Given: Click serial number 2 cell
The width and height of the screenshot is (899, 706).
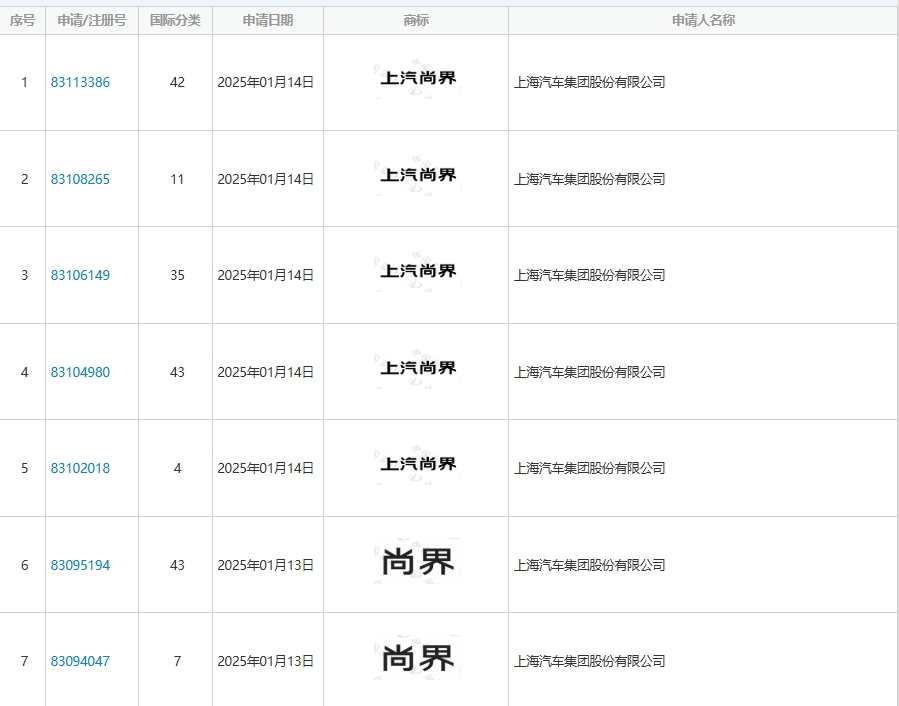Looking at the screenshot, I should point(24,179).
